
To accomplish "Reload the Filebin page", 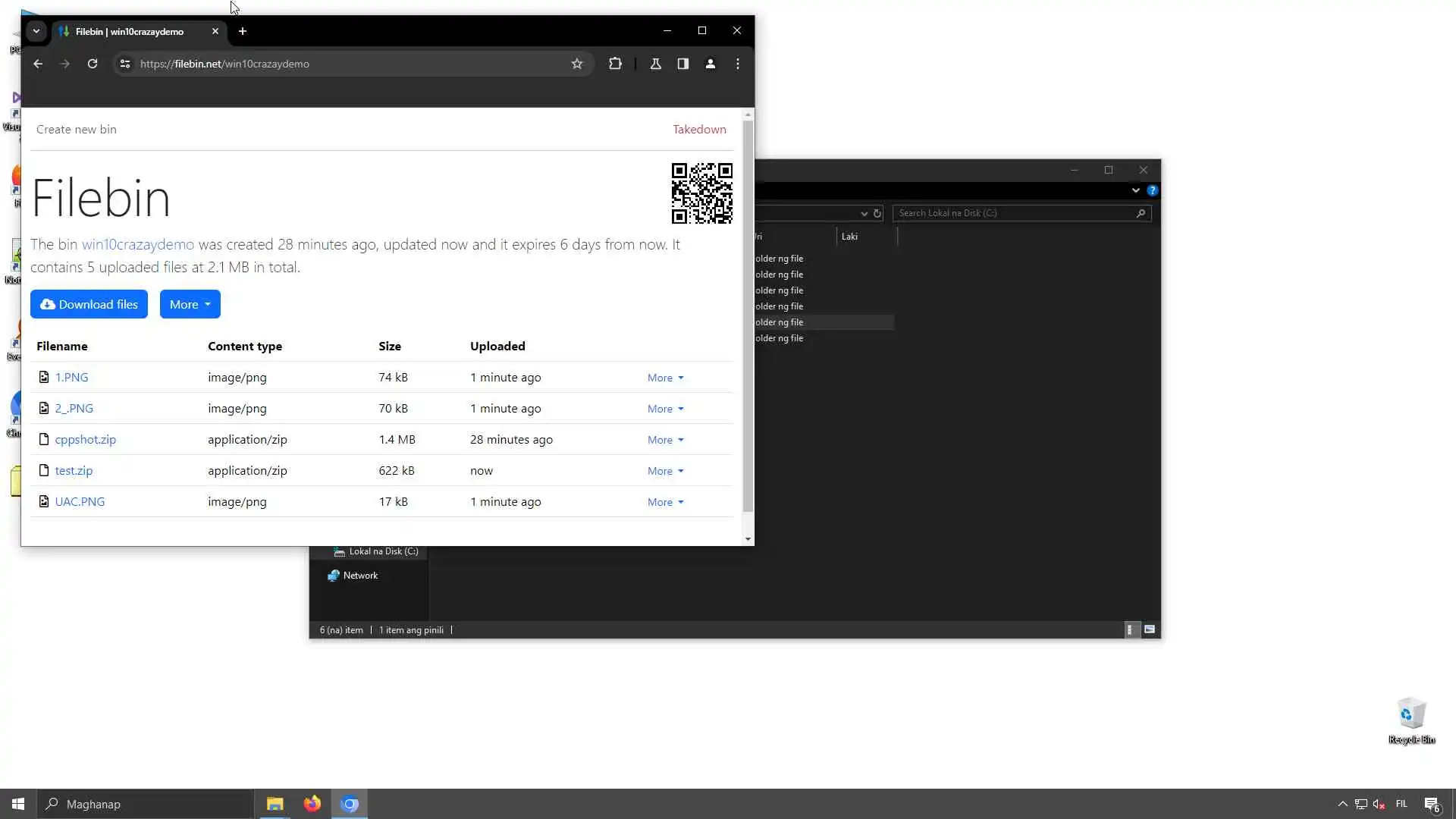I will point(93,64).
